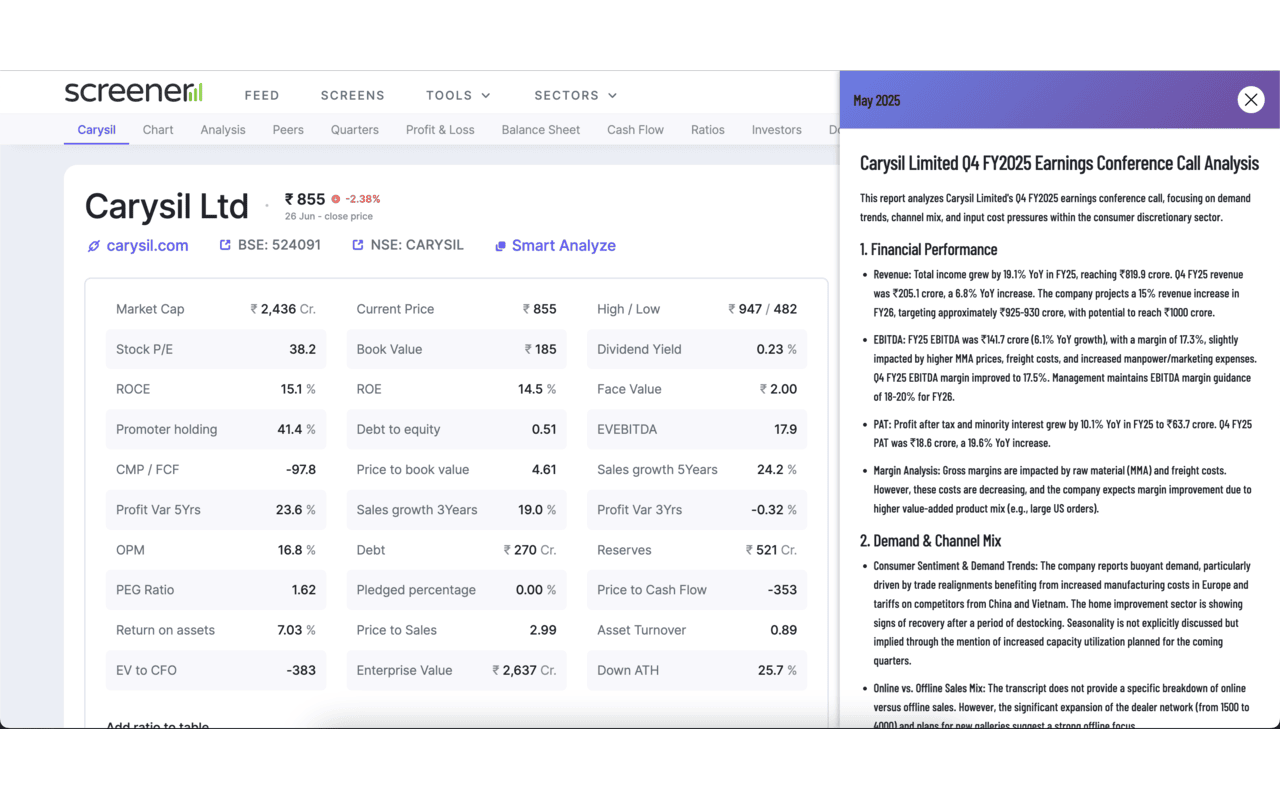Click the ROE value 14.5 %

pyautogui.click(x=537, y=389)
